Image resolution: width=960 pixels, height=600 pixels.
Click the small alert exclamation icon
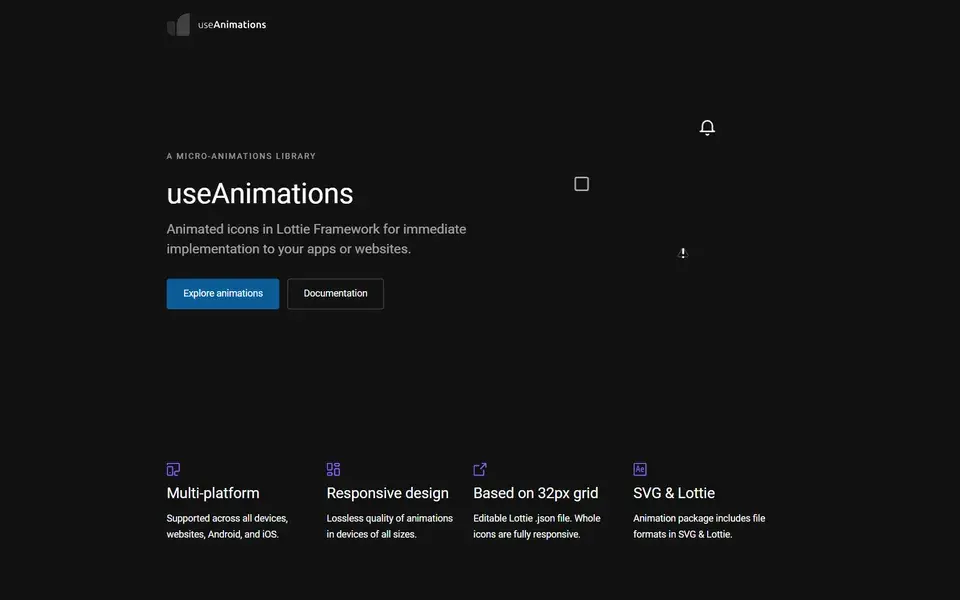[x=683, y=253]
